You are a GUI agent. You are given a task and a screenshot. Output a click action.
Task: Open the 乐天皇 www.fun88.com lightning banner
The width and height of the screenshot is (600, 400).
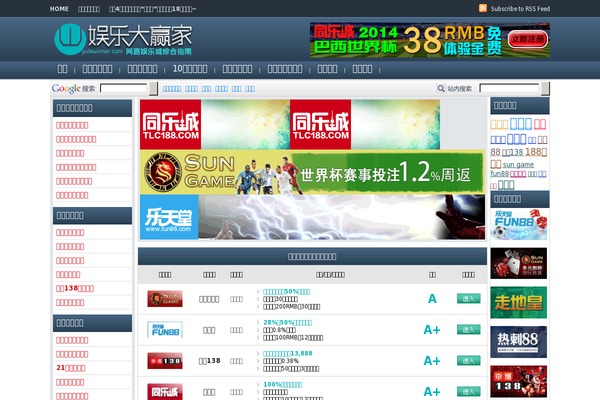pos(312,217)
